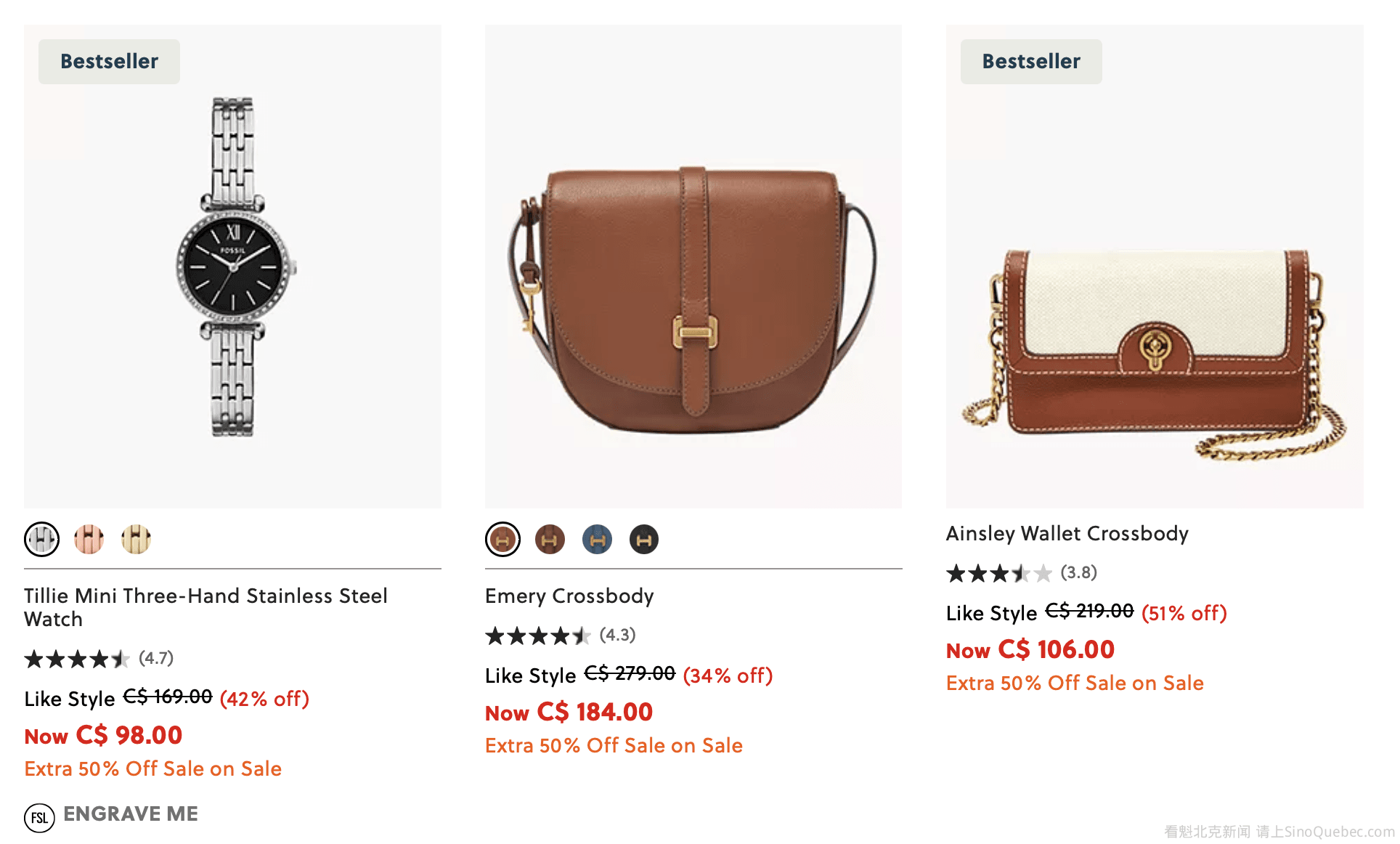Open the Tillie Mini watch product image
Screen dimensions: 1400x844
point(232,267)
